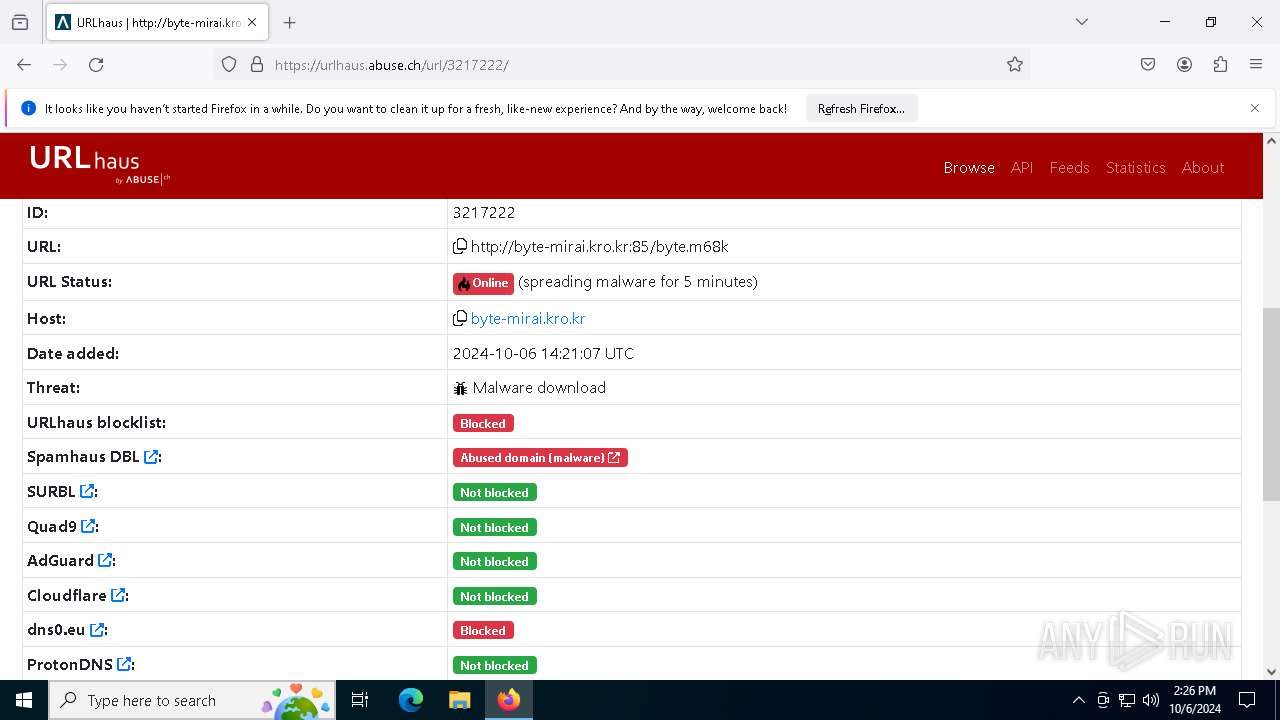Select the Malware download threat text
The width and height of the screenshot is (1280, 720).
[x=539, y=387]
